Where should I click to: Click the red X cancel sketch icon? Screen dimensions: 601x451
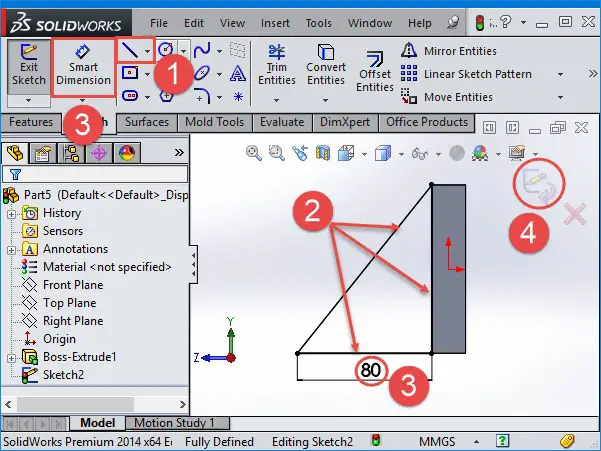click(x=575, y=214)
